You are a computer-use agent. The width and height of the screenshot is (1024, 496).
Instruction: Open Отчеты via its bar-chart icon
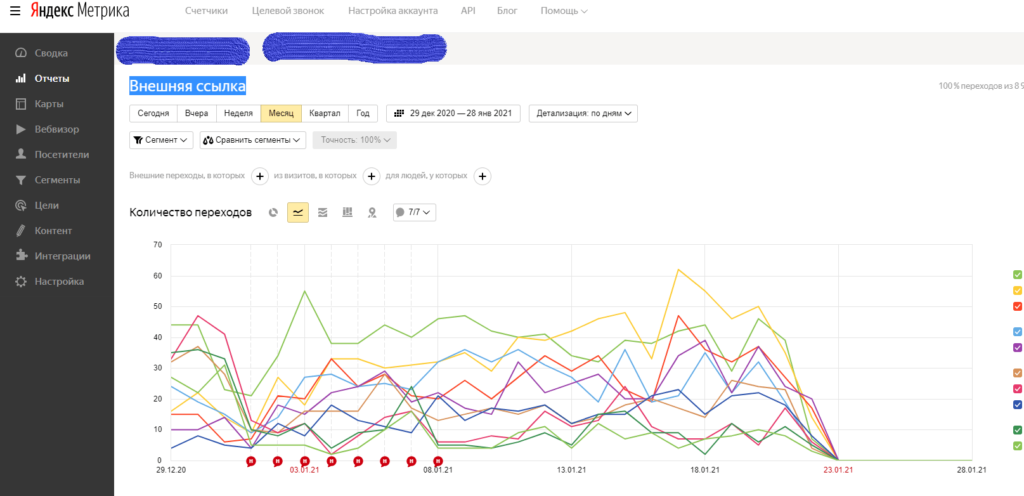click(x=21, y=78)
